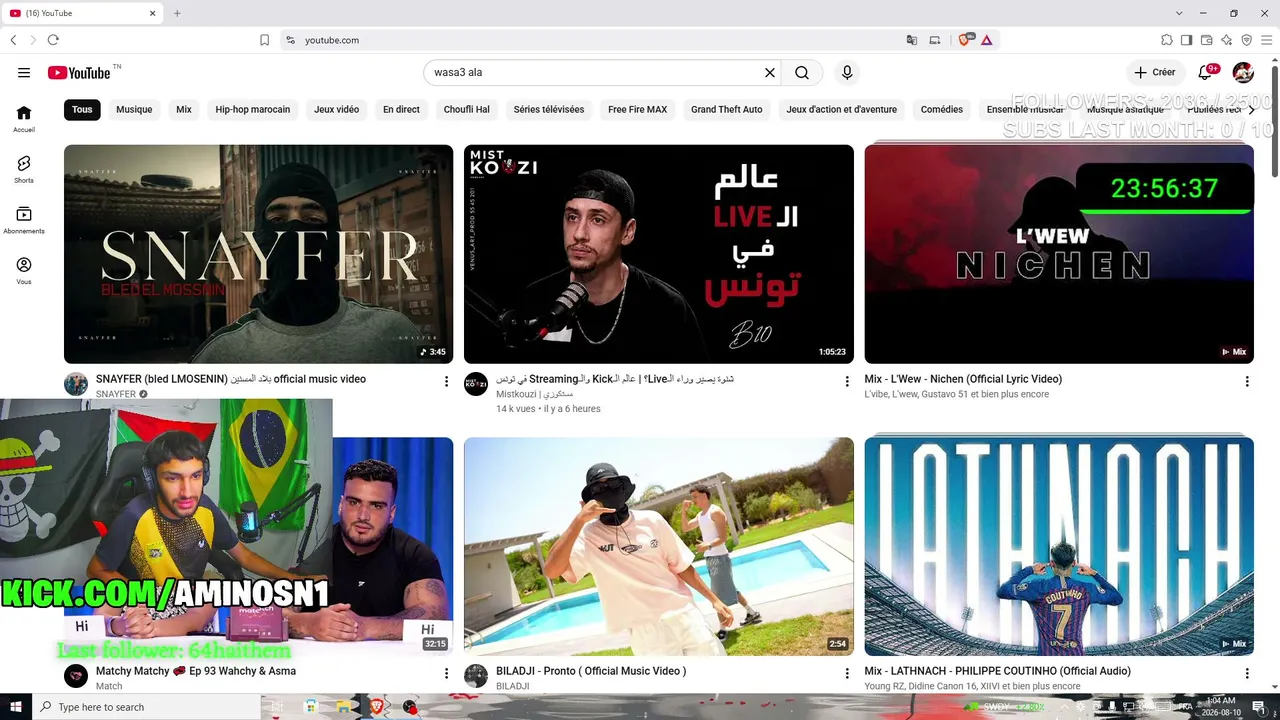The image size is (1280, 720).
Task: Select the Jeux vidéo chip
Action: (x=336, y=110)
